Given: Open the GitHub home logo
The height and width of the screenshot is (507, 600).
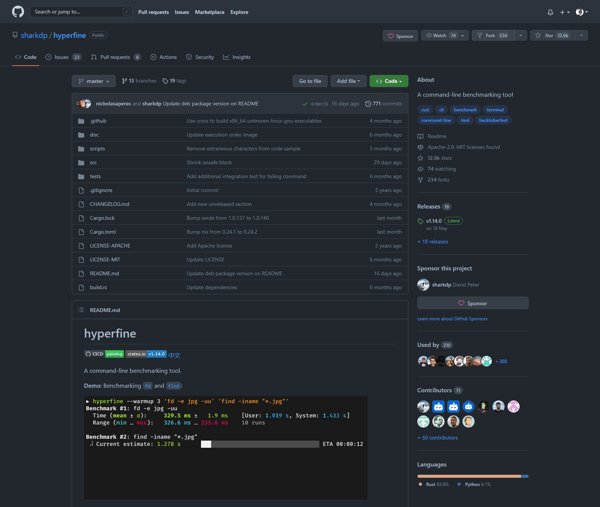Looking at the screenshot, I should click(x=18, y=12).
